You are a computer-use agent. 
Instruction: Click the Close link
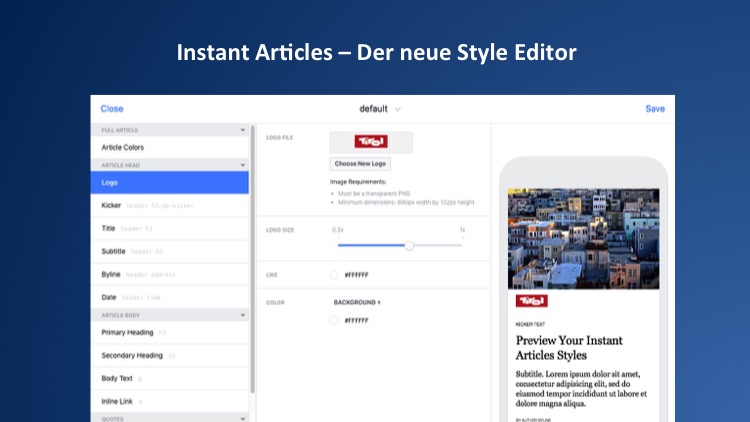tap(112, 108)
